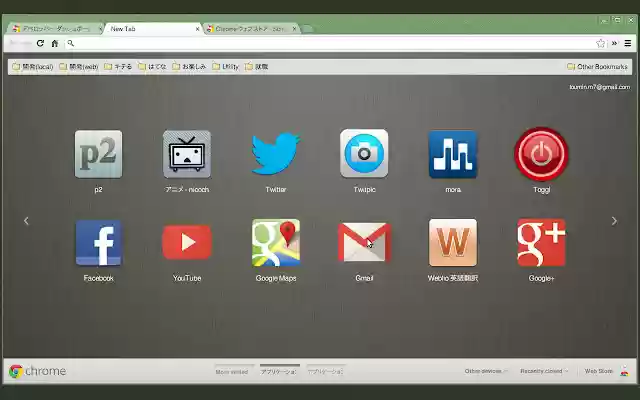Open the mora music app

point(453,154)
